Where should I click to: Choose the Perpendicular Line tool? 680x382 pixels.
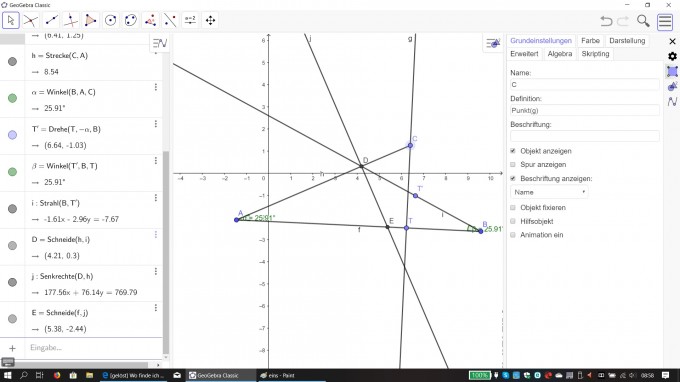(71, 20)
